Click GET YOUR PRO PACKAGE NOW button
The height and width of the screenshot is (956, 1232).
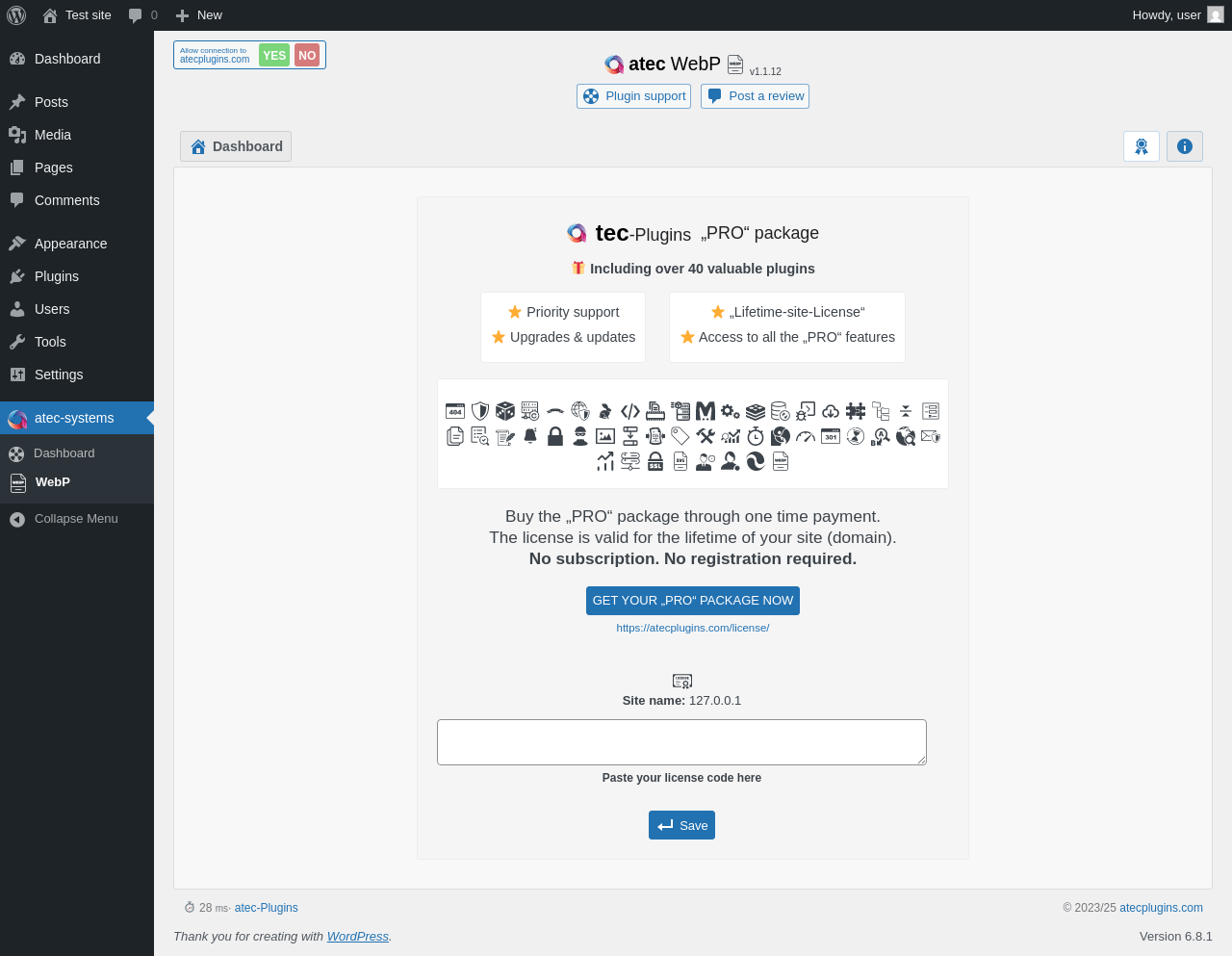click(693, 601)
